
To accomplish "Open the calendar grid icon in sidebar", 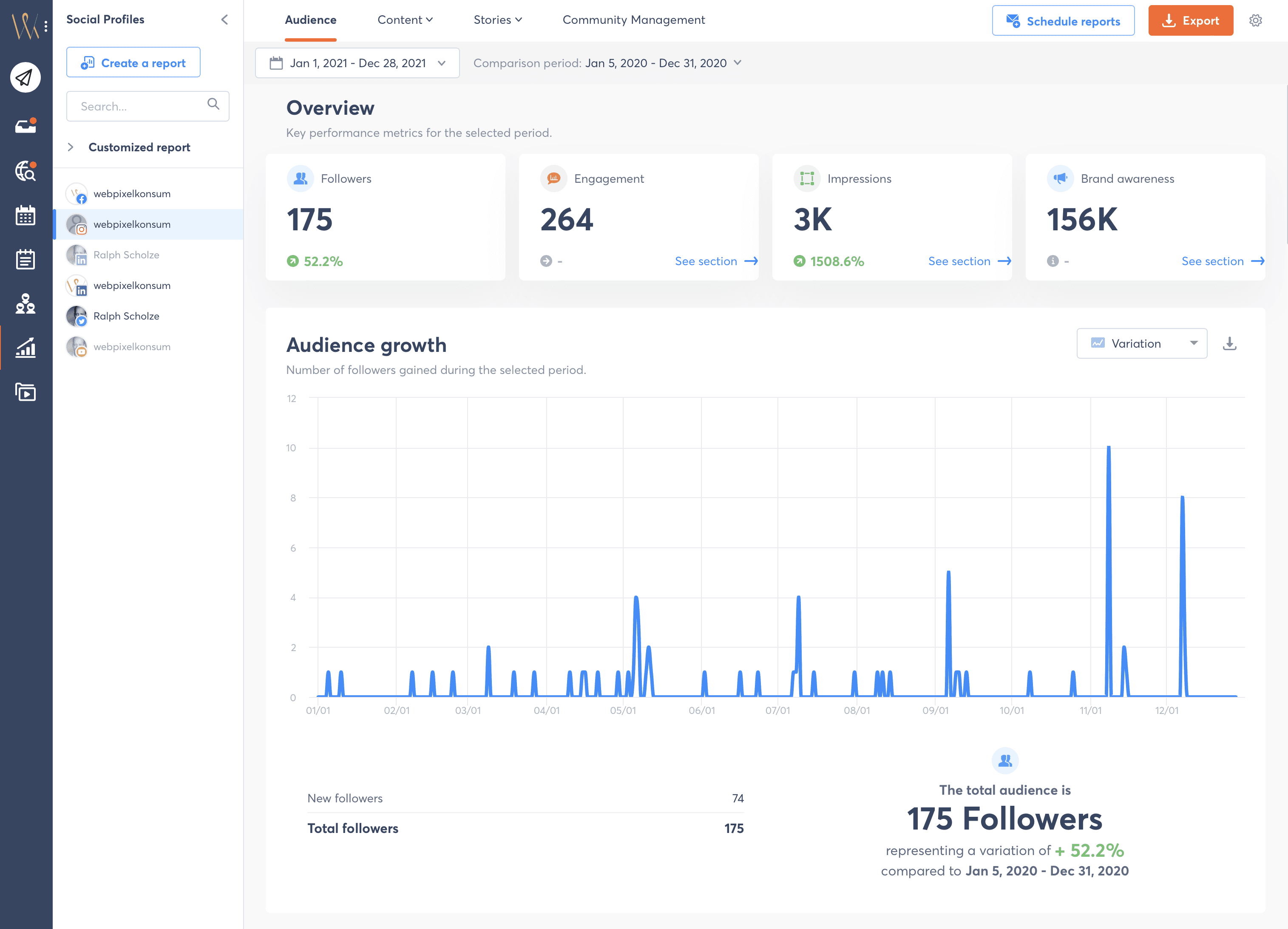I will [x=25, y=215].
